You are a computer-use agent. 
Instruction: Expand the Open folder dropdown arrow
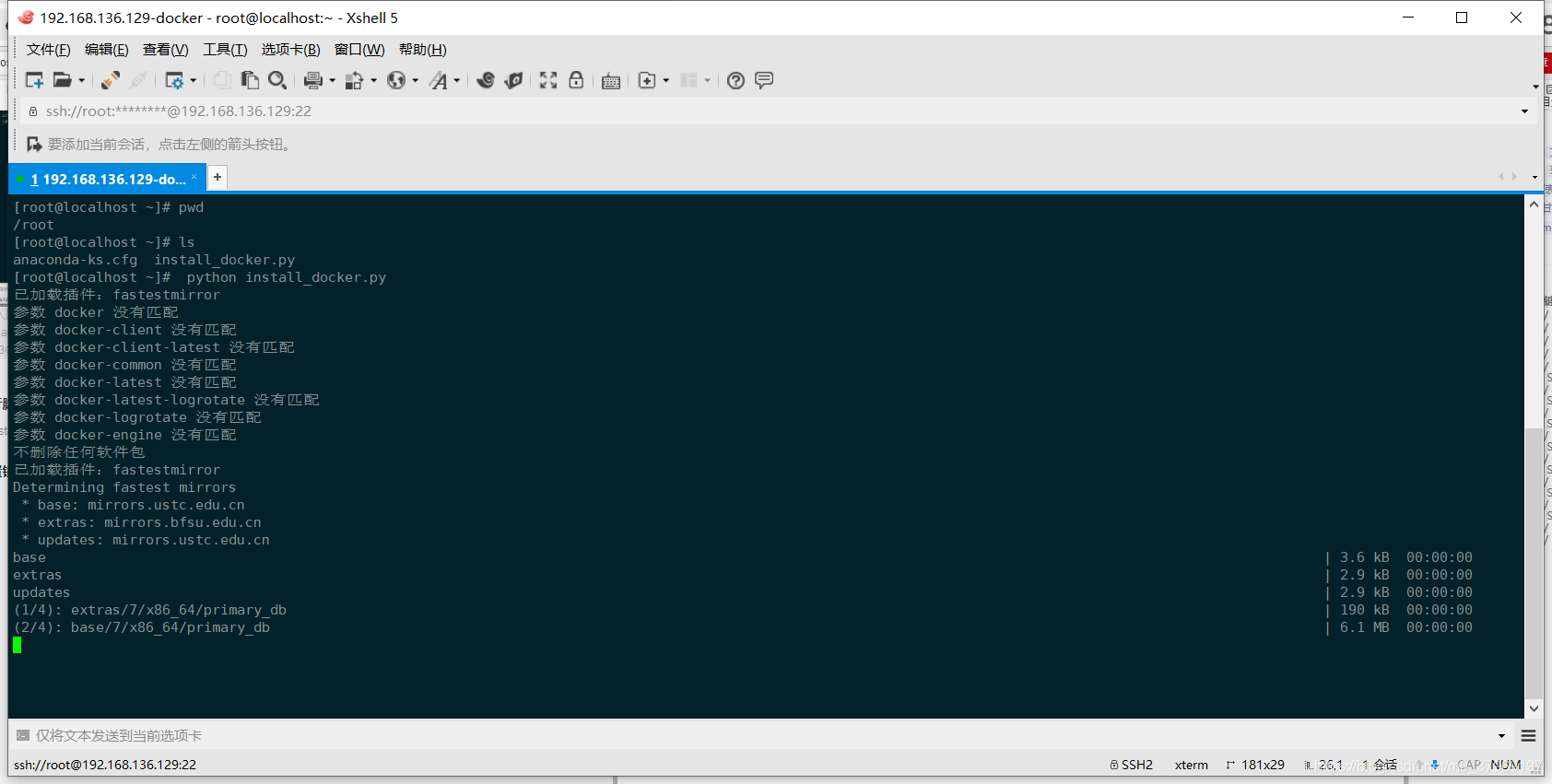pyautogui.click(x=81, y=81)
